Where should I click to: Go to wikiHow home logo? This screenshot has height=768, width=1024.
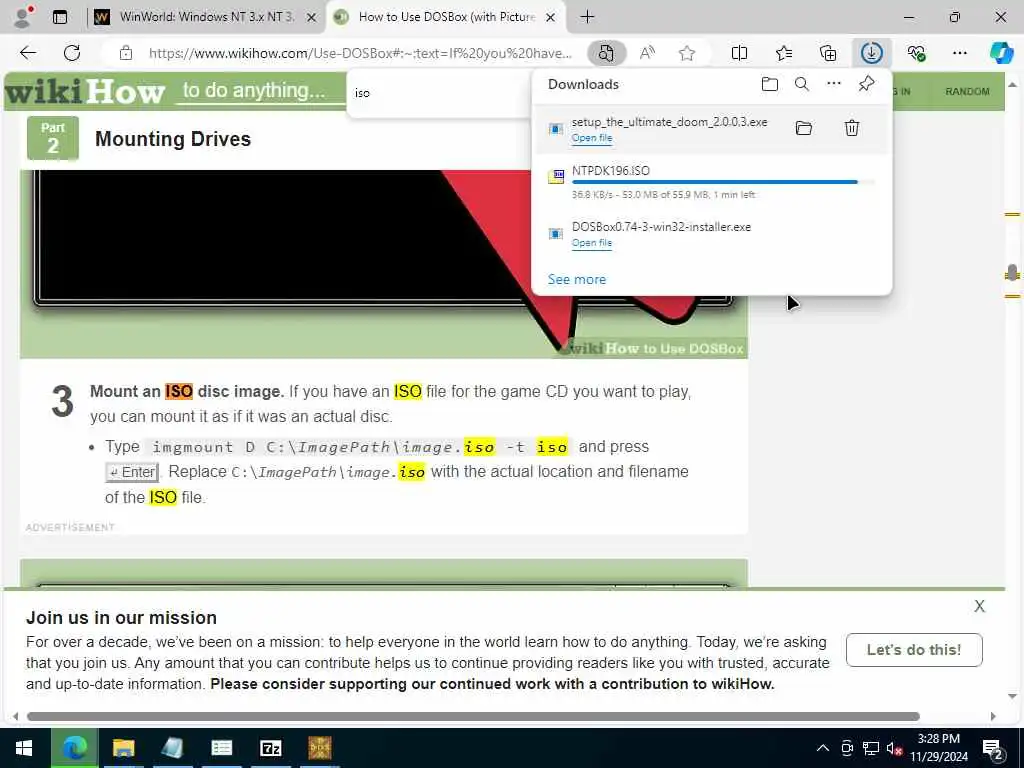coord(85,91)
